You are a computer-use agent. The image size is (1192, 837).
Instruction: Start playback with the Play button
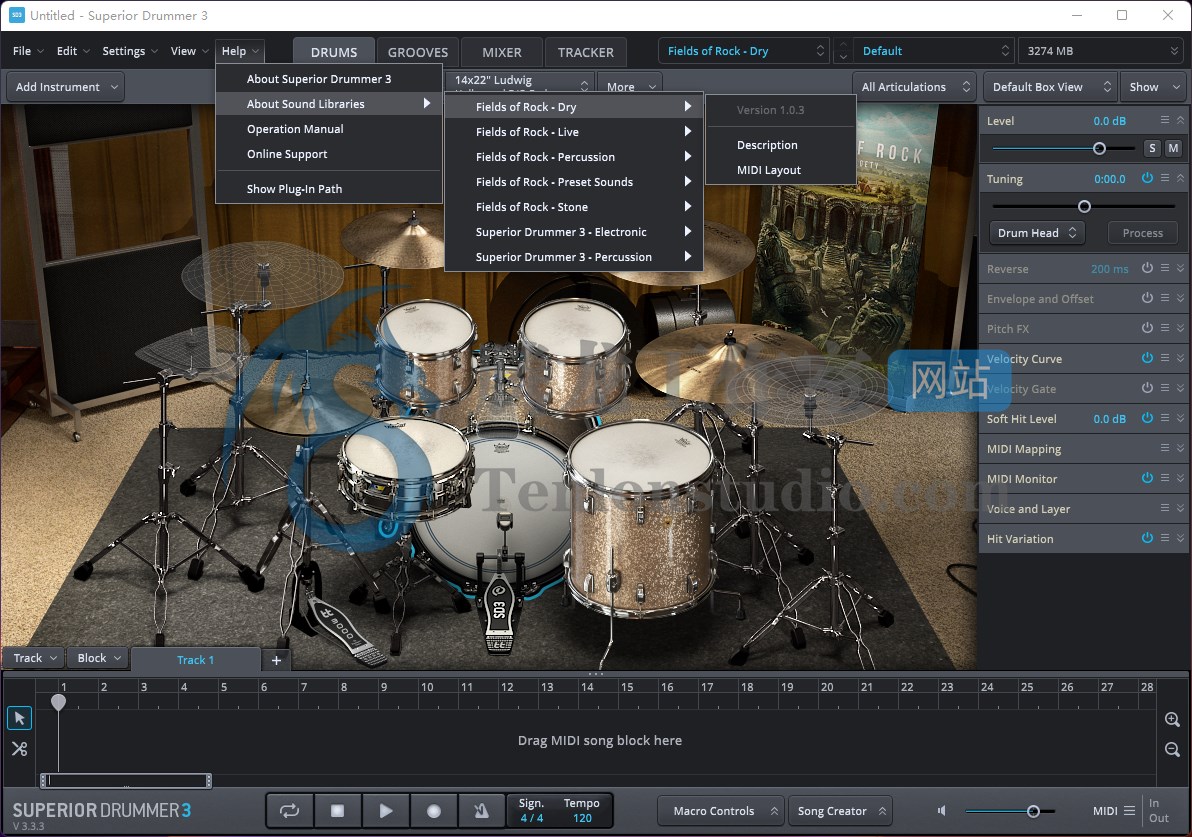click(x=385, y=810)
